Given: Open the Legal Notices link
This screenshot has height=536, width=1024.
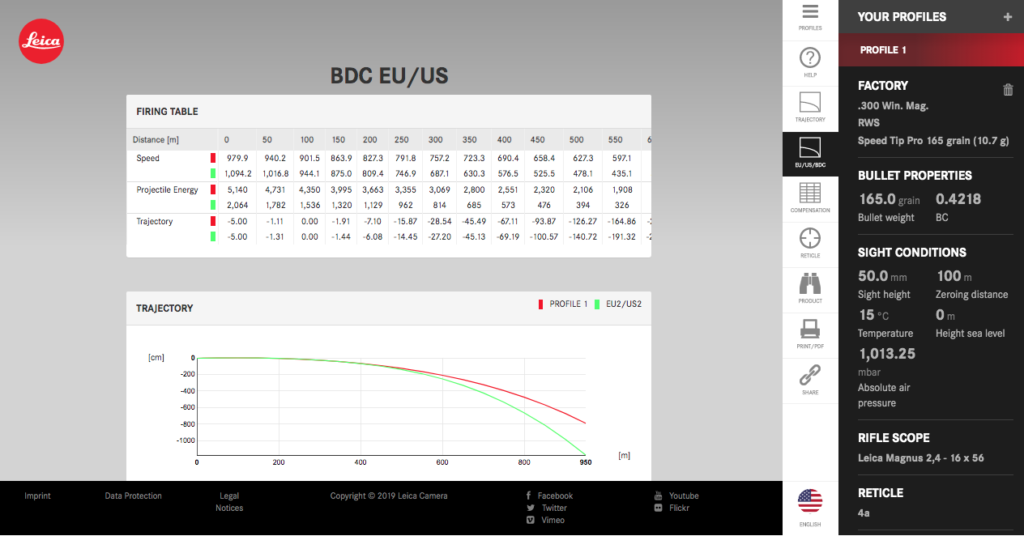Looking at the screenshot, I should (229, 501).
